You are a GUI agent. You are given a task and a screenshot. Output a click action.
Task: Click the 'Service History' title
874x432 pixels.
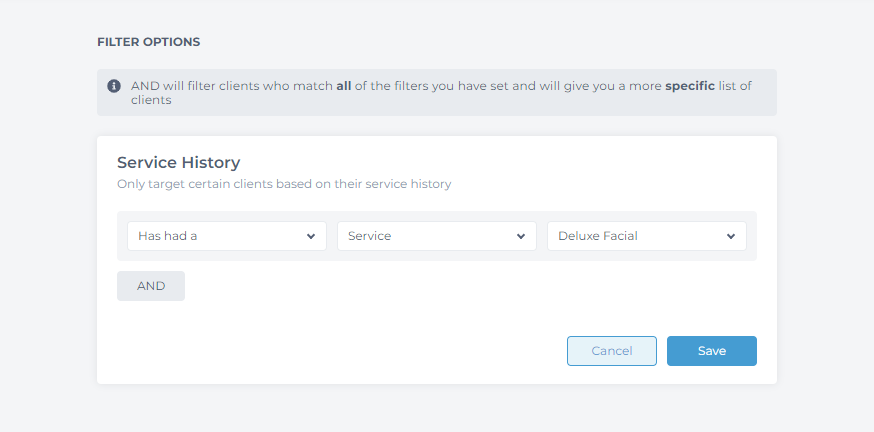[178, 162]
